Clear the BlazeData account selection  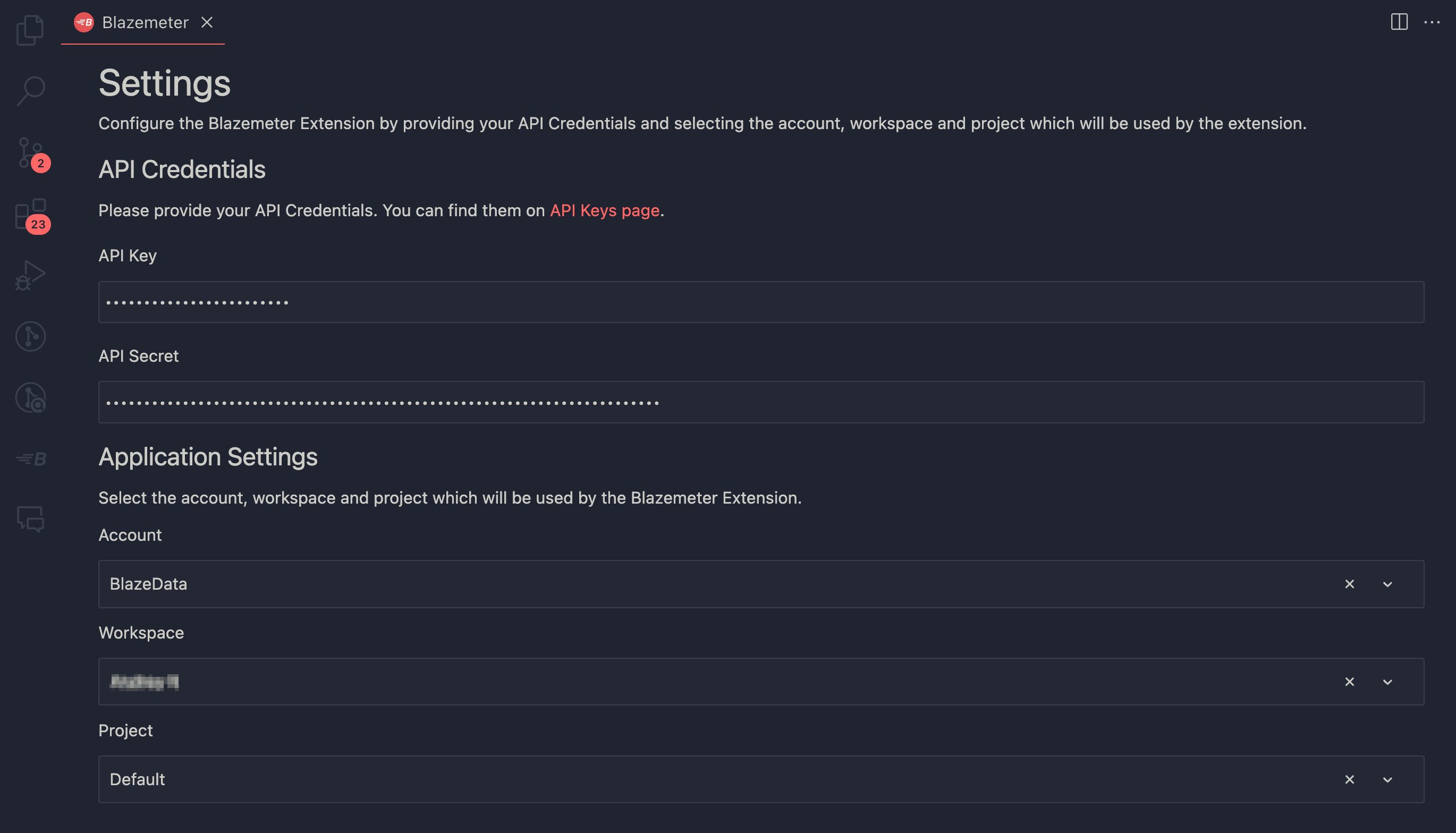[x=1350, y=584]
